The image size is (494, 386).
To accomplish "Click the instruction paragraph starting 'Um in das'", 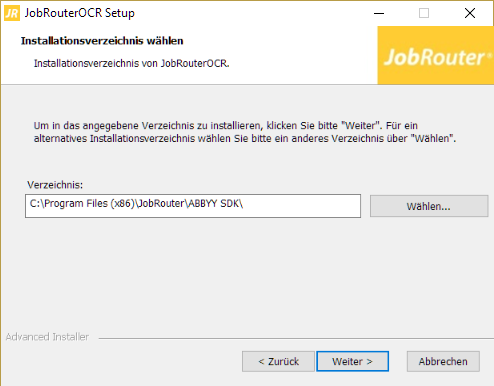I will (245, 132).
